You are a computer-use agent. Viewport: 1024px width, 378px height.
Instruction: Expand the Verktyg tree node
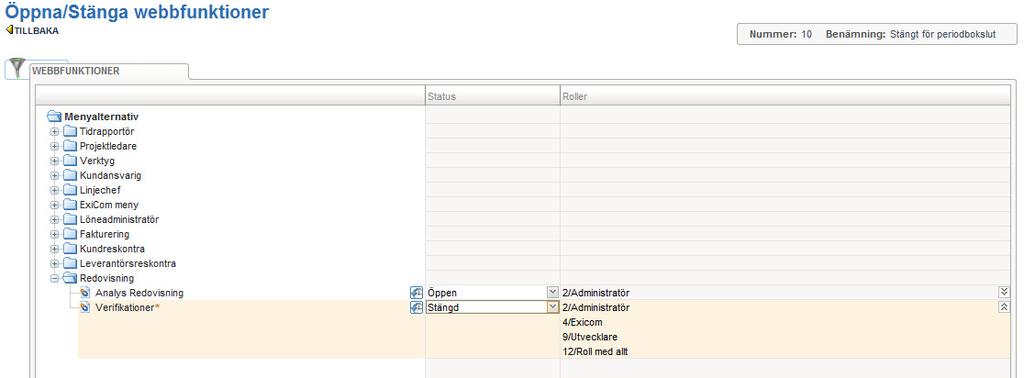[55, 161]
